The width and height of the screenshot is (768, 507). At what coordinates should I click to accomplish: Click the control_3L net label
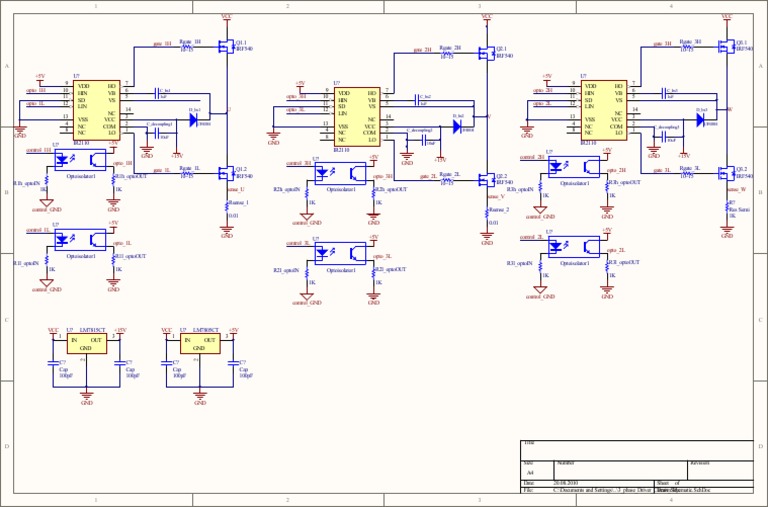coord(298,243)
